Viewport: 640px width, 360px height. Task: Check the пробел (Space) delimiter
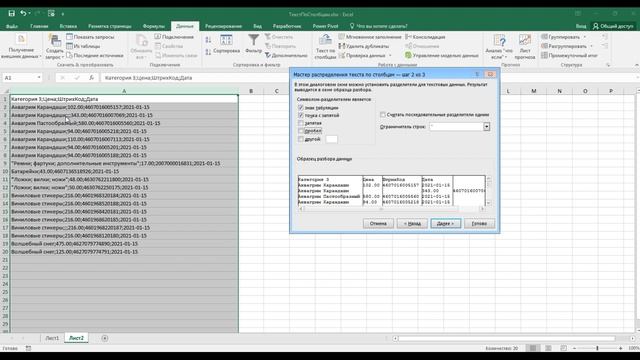[301, 131]
